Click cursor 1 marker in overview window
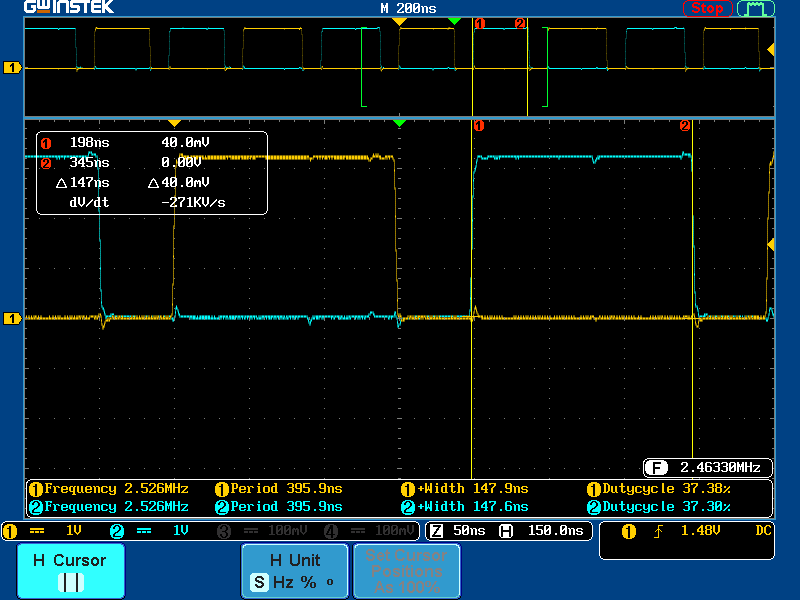The height and width of the screenshot is (600, 800). [480, 23]
